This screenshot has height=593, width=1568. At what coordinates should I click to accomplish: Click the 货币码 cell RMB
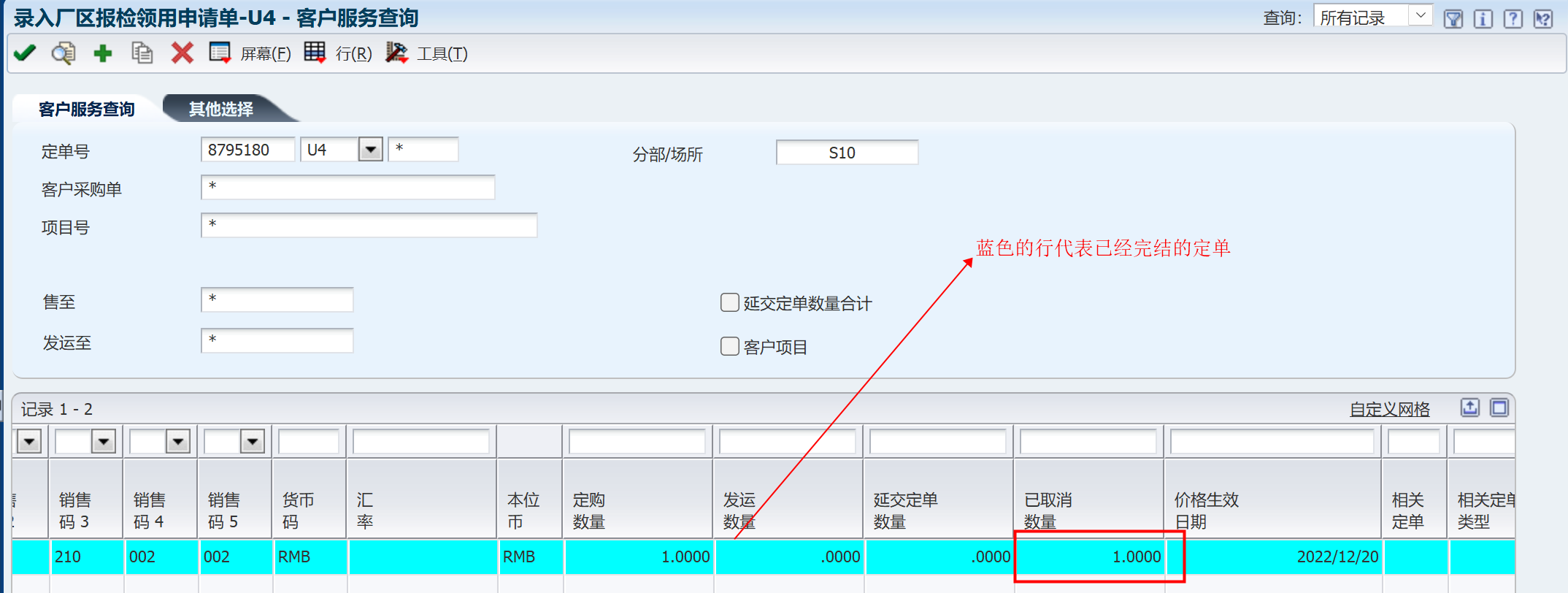pyautogui.click(x=310, y=556)
